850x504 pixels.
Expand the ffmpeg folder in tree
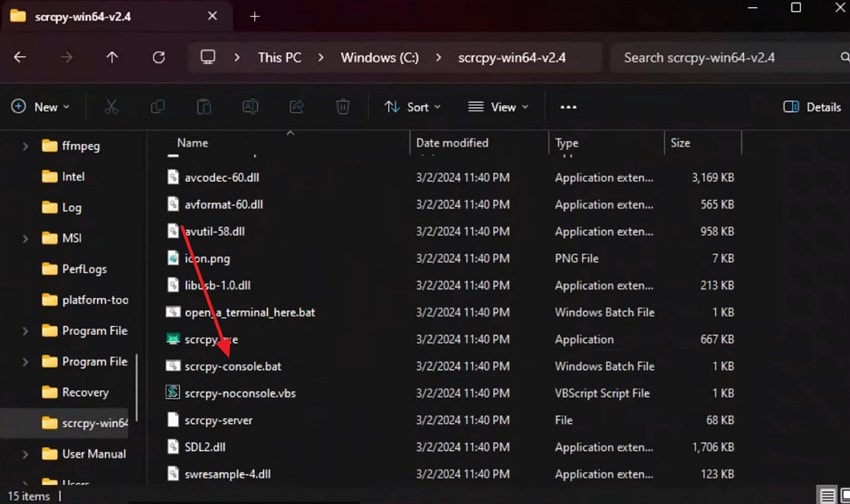(x=25, y=146)
